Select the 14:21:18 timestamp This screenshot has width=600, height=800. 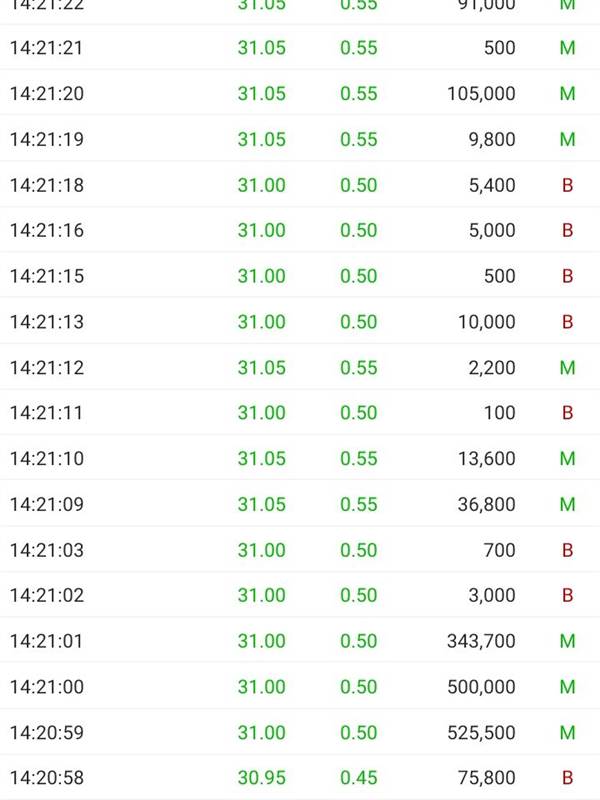(46, 185)
